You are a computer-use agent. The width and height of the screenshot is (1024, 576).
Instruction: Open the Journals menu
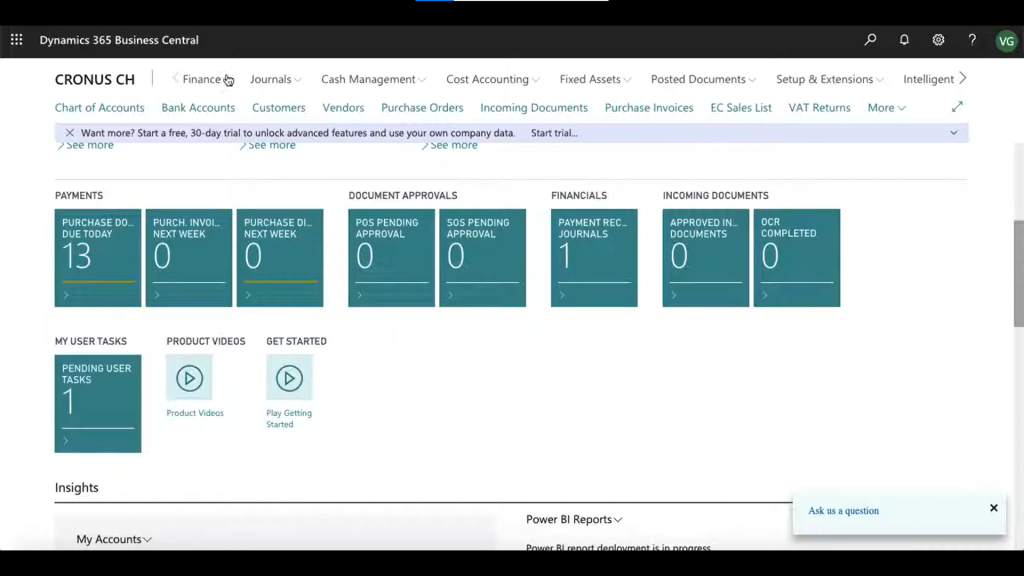(x=273, y=79)
